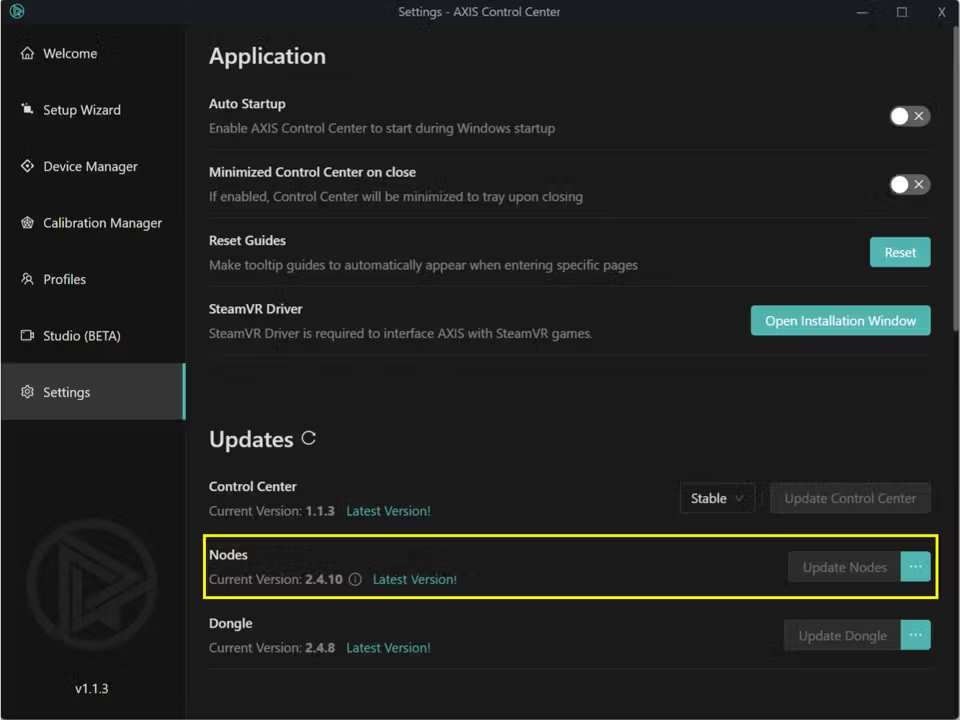Open the Settings sidebar tab
Viewport: 960px width, 720px height.
[67, 392]
